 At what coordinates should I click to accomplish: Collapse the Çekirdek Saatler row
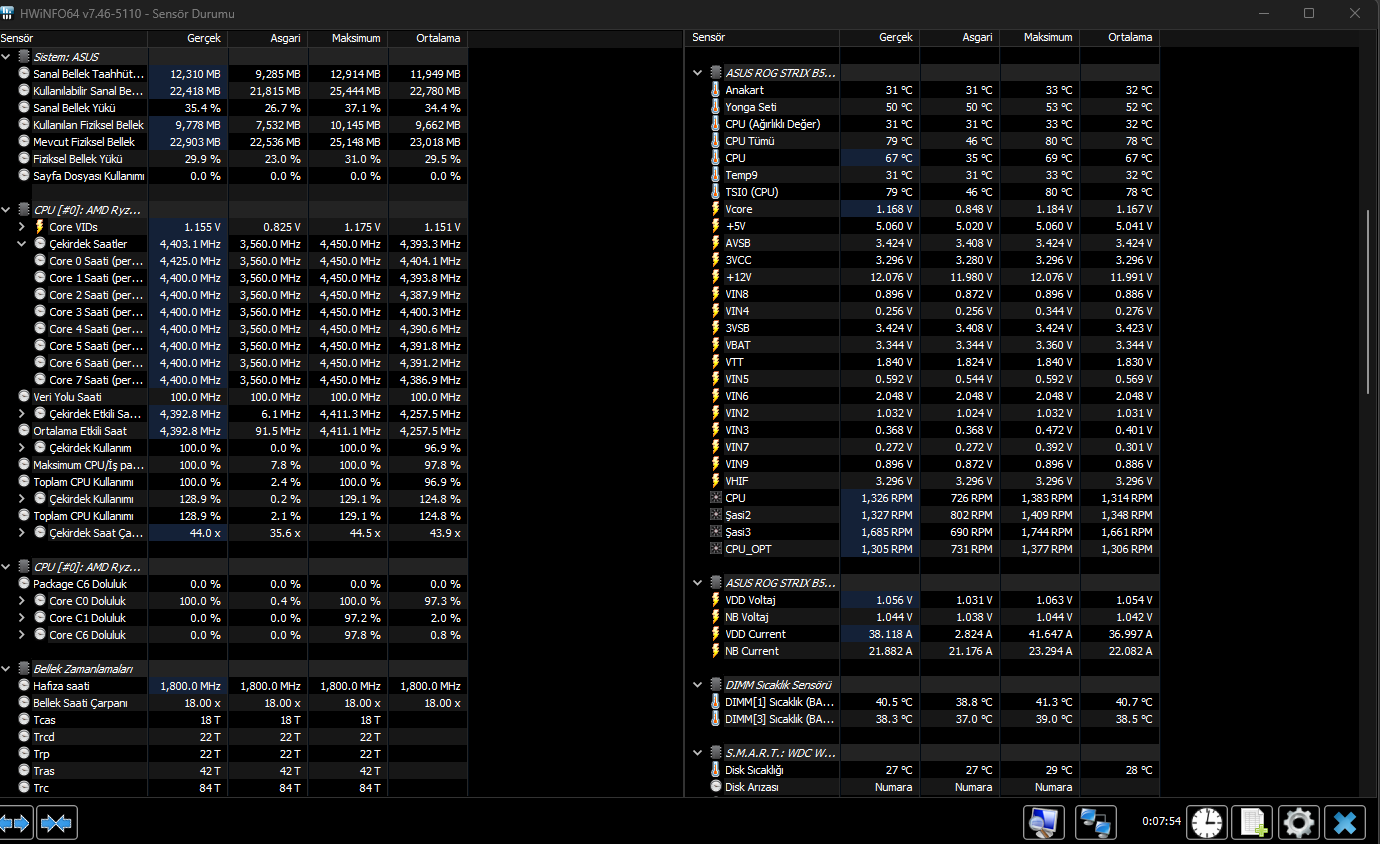click(22, 244)
